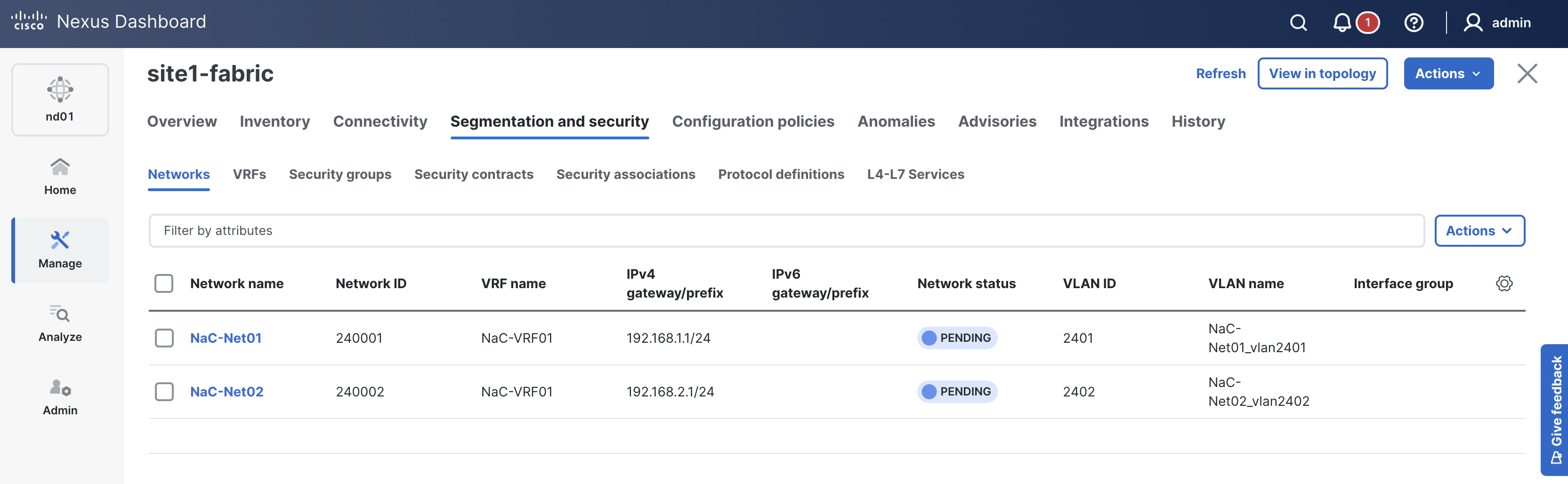Expand the blue fabric Actions dropdown
The width and height of the screenshot is (1568, 484).
[1448, 73]
